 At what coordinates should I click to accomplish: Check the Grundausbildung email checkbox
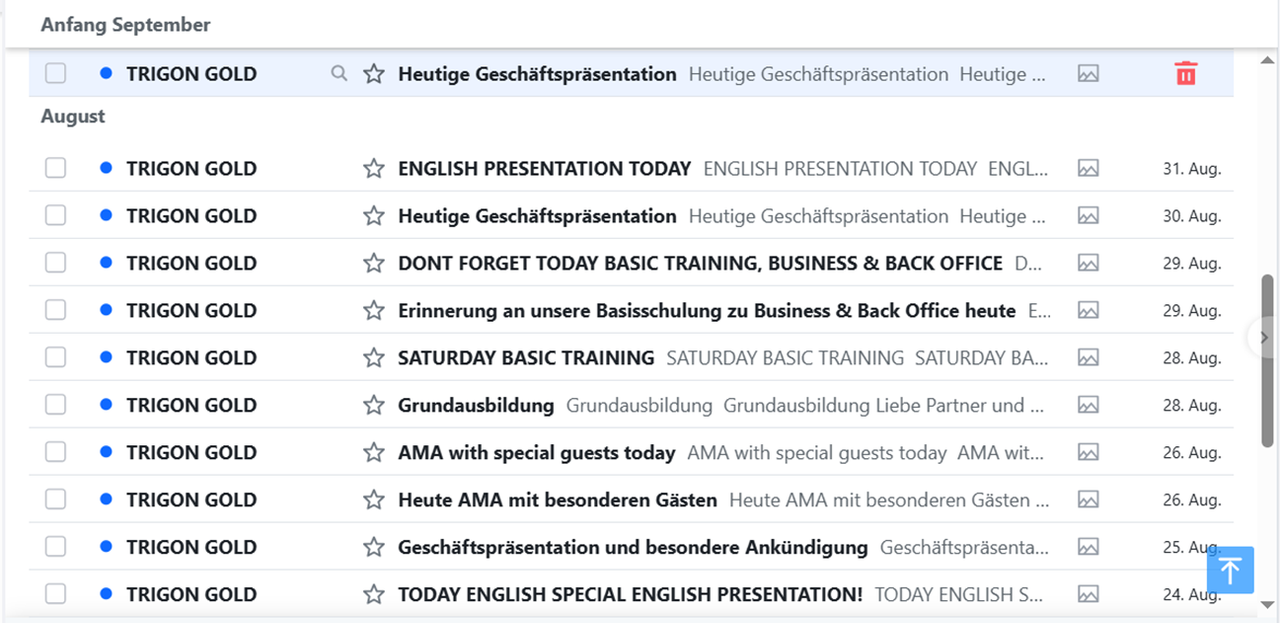55,405
